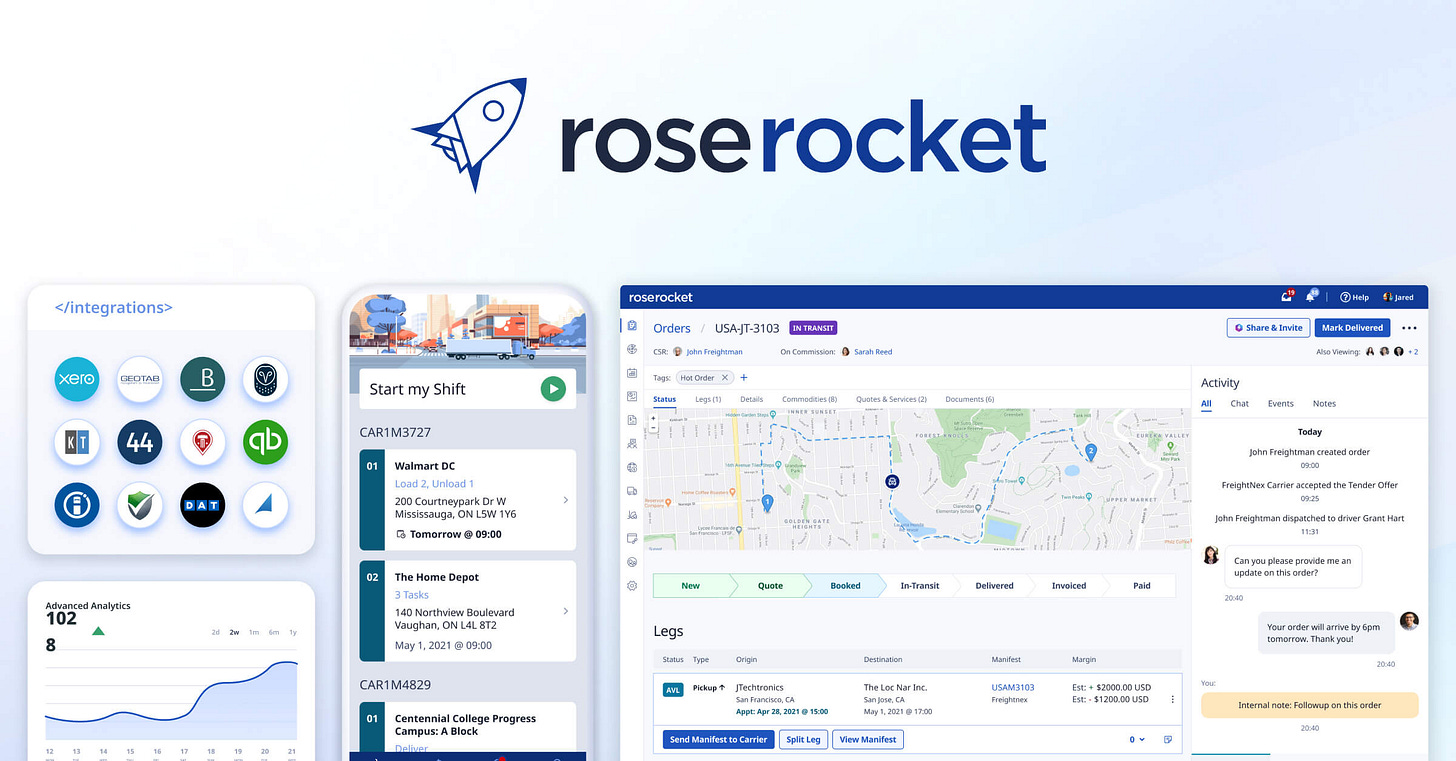This screenshot has width=1456, height=761.
Task: Open the John Freightman CSR link
Action: [714, 352]
